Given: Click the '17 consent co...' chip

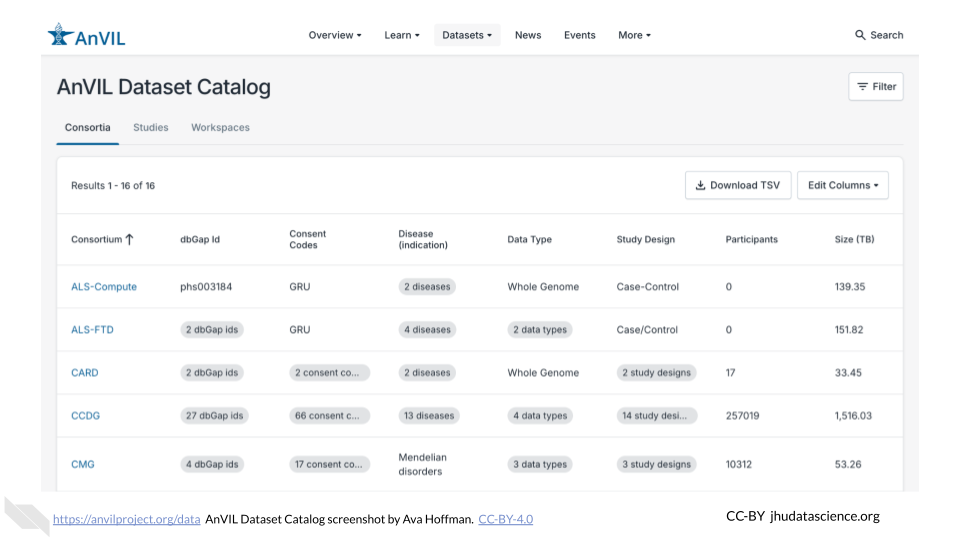Looking at the screenshot, I should point(329,464).
